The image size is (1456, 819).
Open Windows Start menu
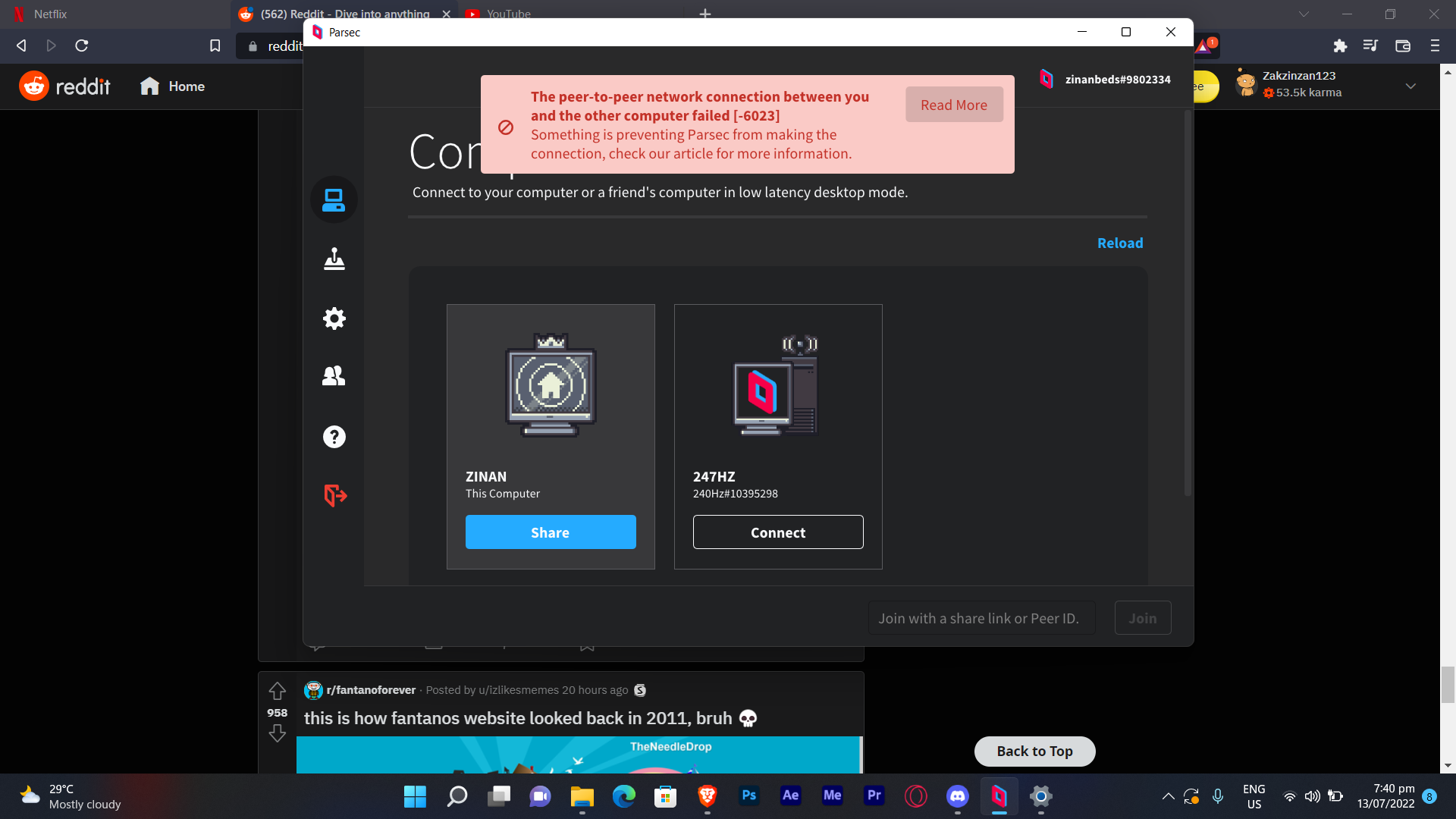click(415, 796)
